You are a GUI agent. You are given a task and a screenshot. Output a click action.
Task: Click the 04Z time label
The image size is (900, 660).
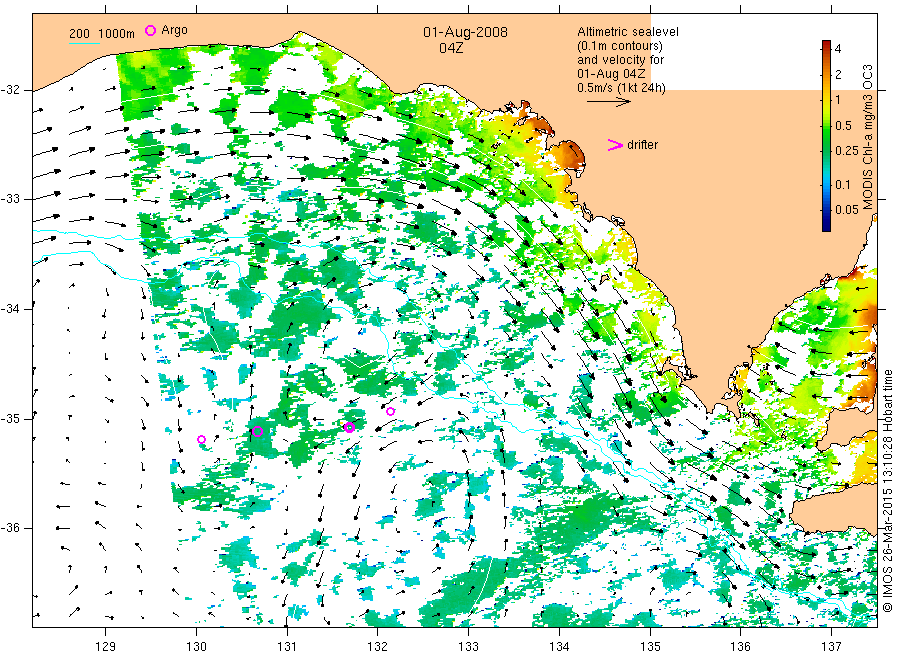451,48
